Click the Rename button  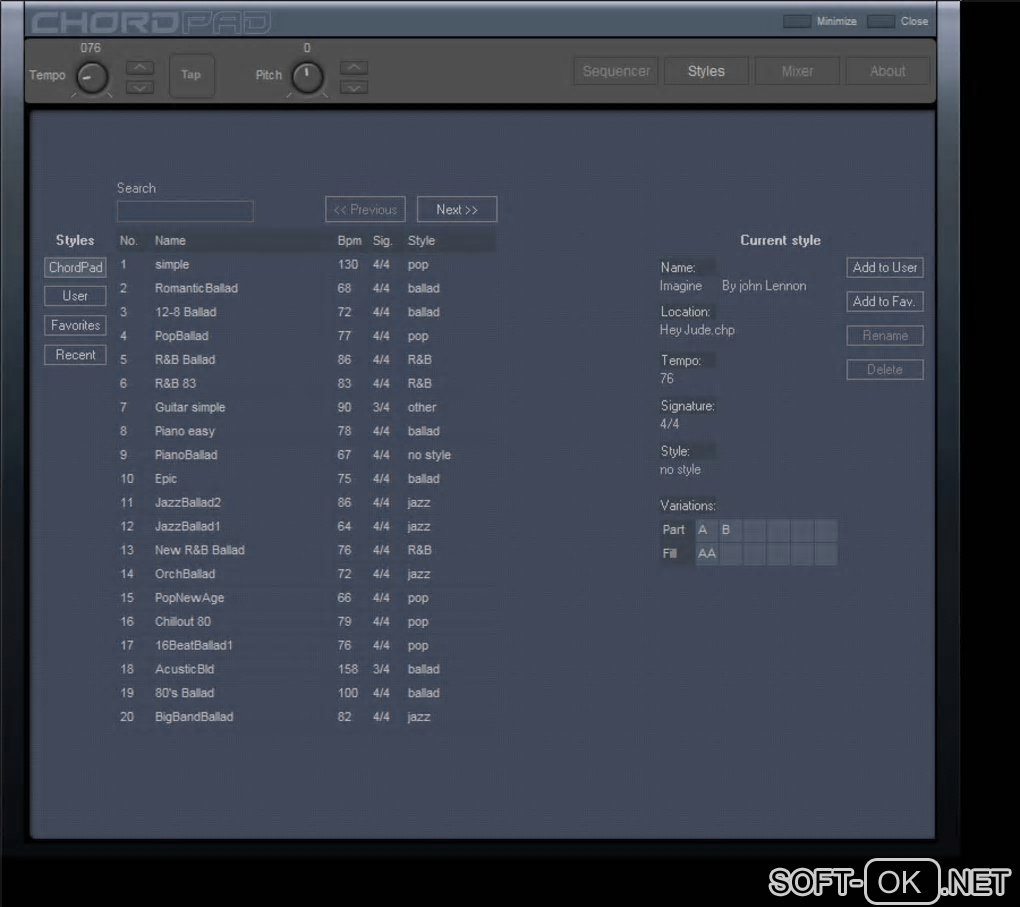885,336
